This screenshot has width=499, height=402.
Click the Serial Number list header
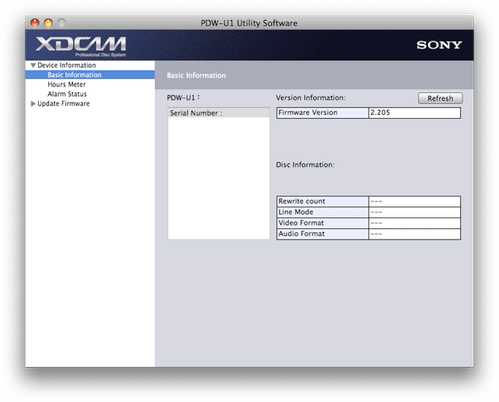point(219,113)
